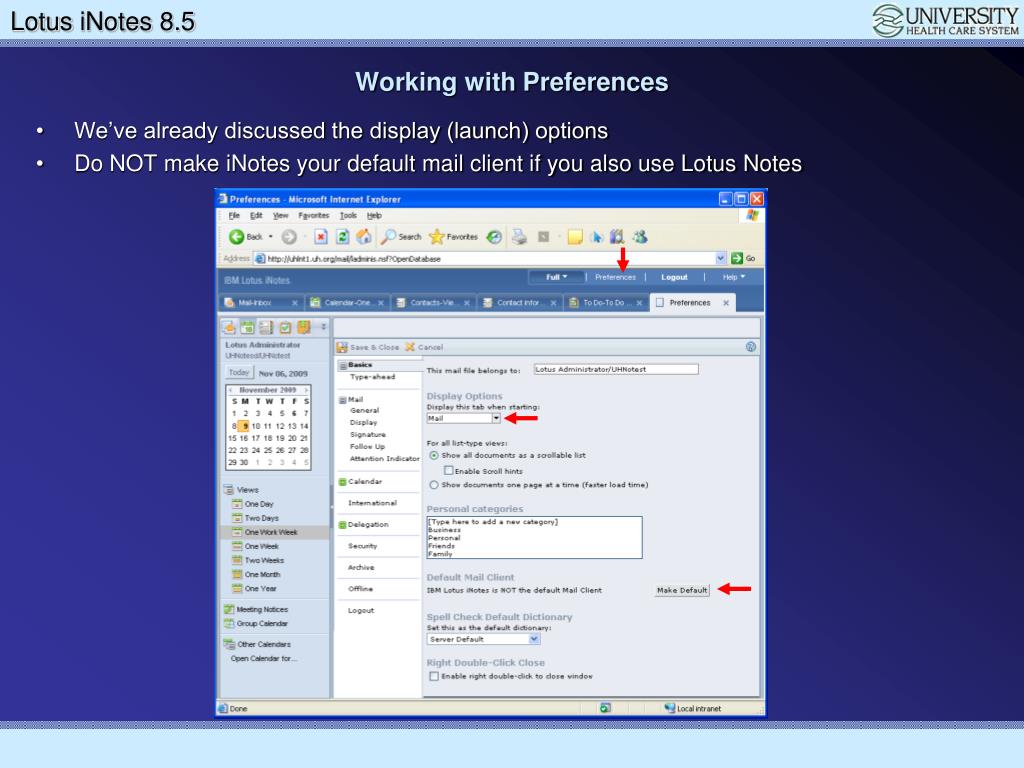Click the Print printer icon
Viewport: 1024px width, 768px height.
(519, 236)
